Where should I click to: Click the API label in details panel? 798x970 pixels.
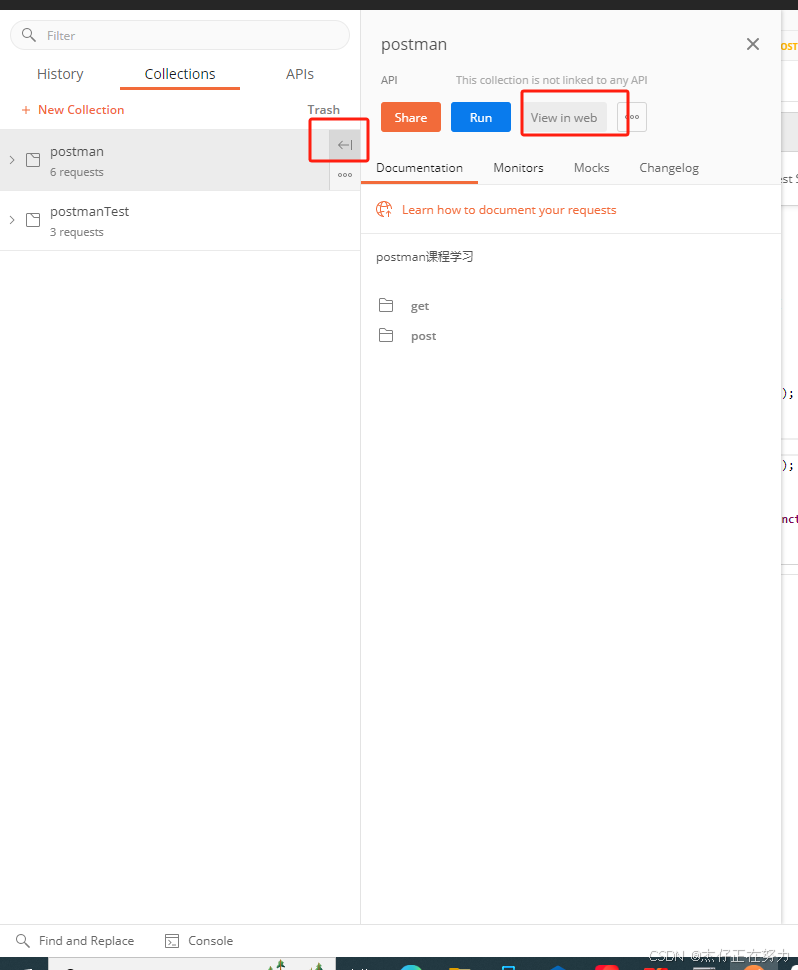click(x=389, y=80)
